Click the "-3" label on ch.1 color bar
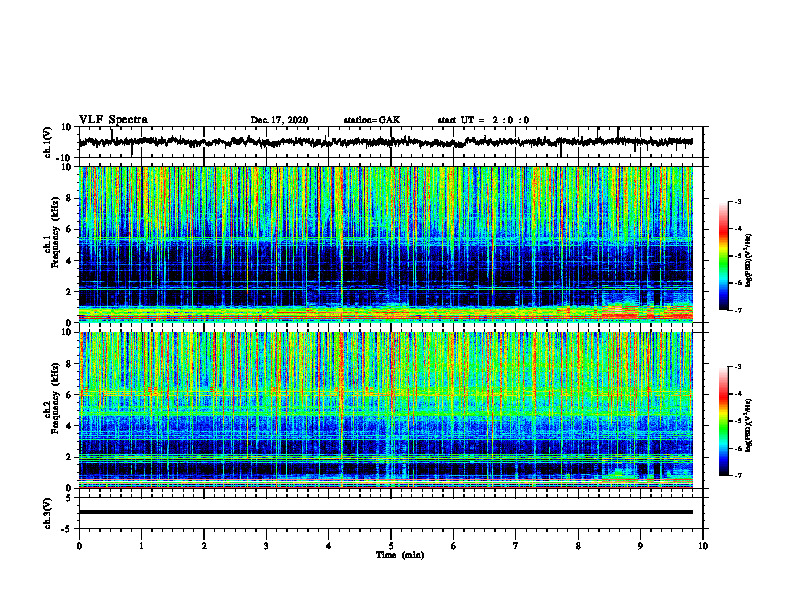Screen dimensions: 792x612 coord(737,202)
